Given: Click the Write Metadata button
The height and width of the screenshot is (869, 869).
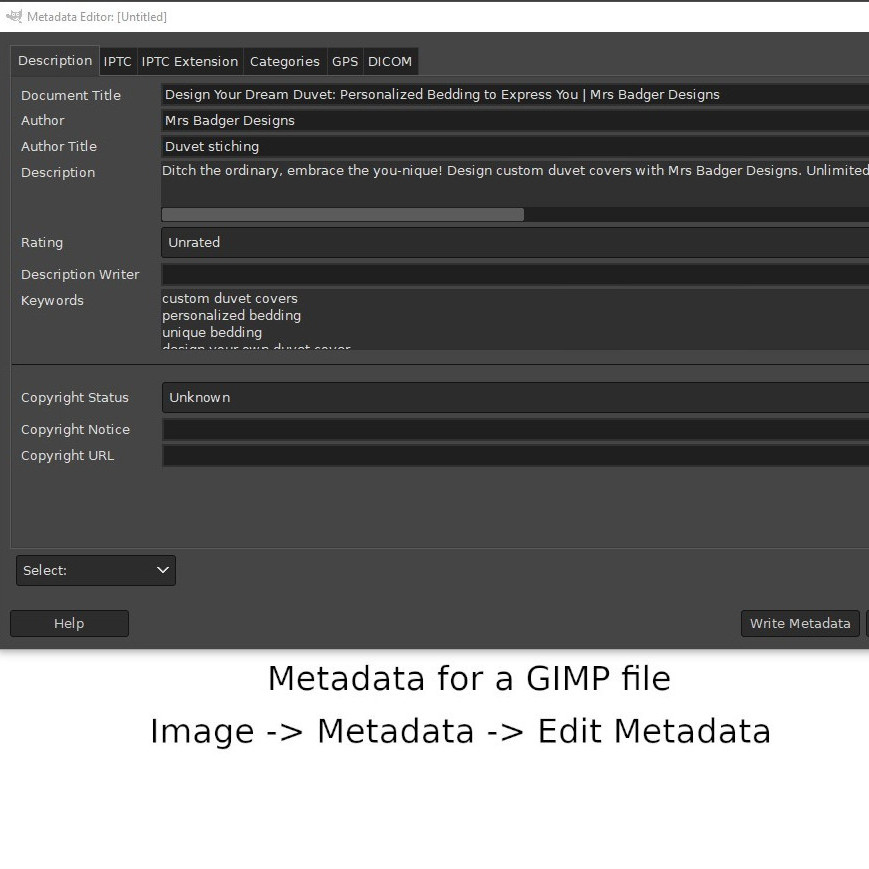Looking at the screenshot, I should 800,624.
